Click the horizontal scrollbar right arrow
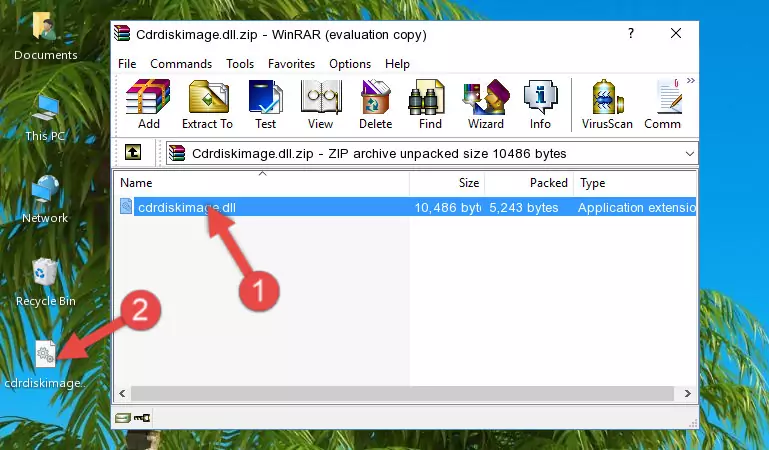 pyautogui.click(x=688, y=393)
